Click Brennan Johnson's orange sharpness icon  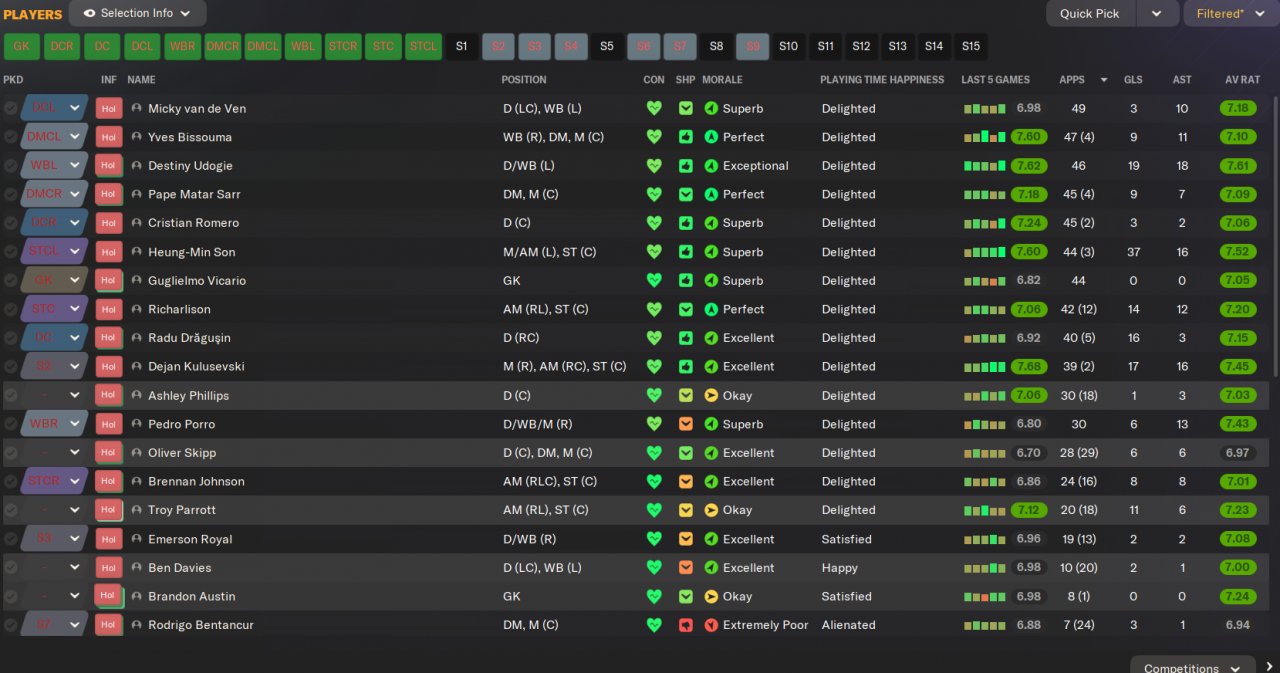click(x=685, y=481)
